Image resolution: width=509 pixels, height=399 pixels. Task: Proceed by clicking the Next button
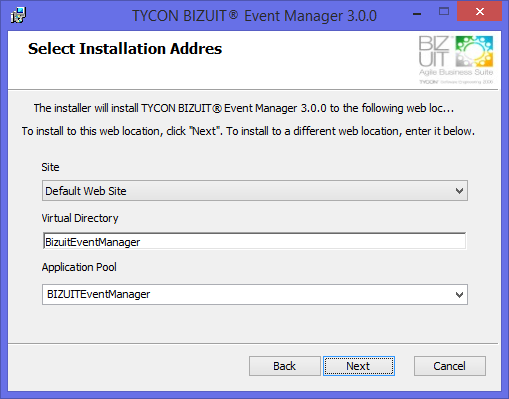pyautogui.click(x=359, y=366)
